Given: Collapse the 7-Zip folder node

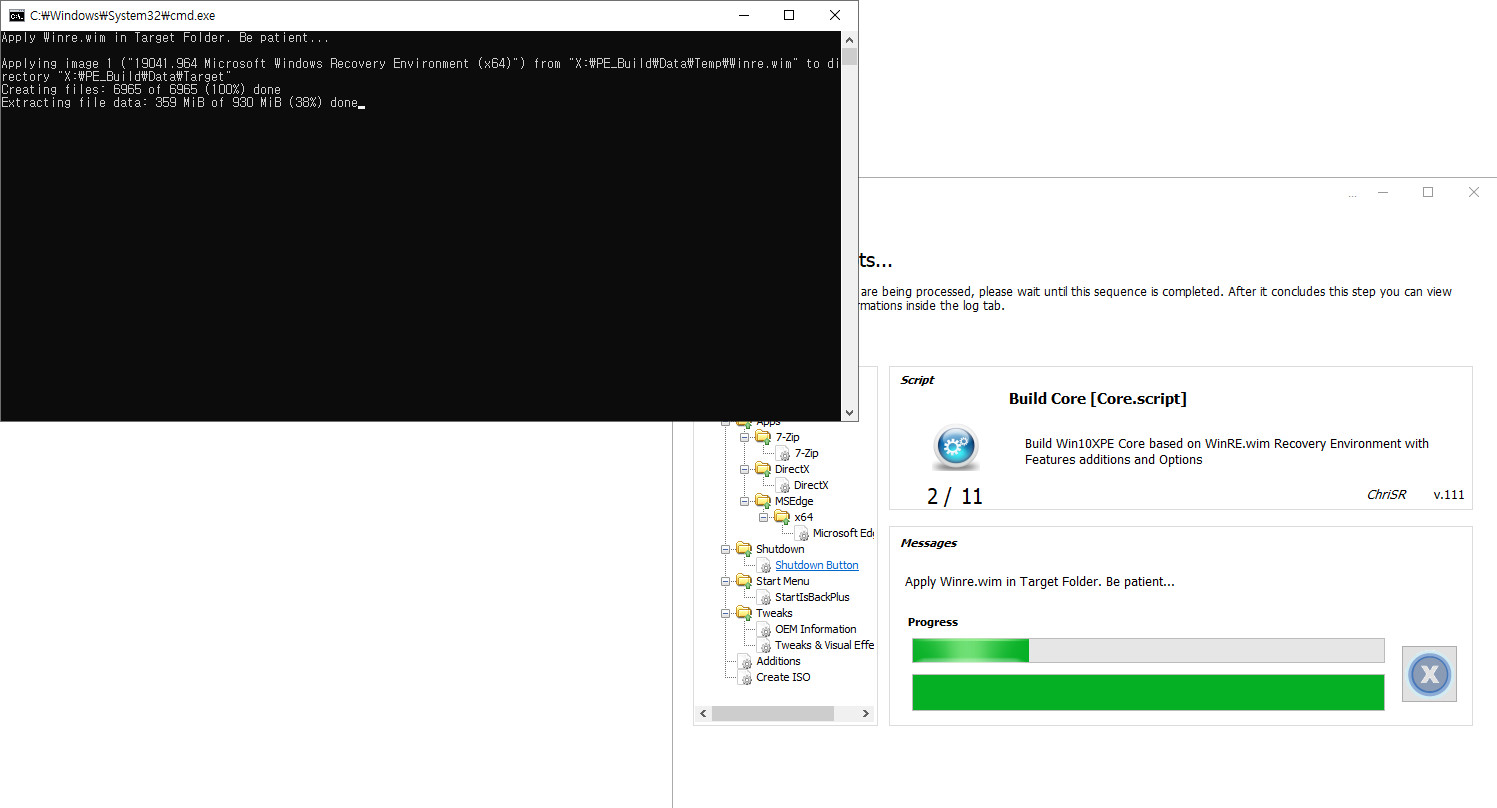Looking at the screenshot, I should tap(744, 437).
